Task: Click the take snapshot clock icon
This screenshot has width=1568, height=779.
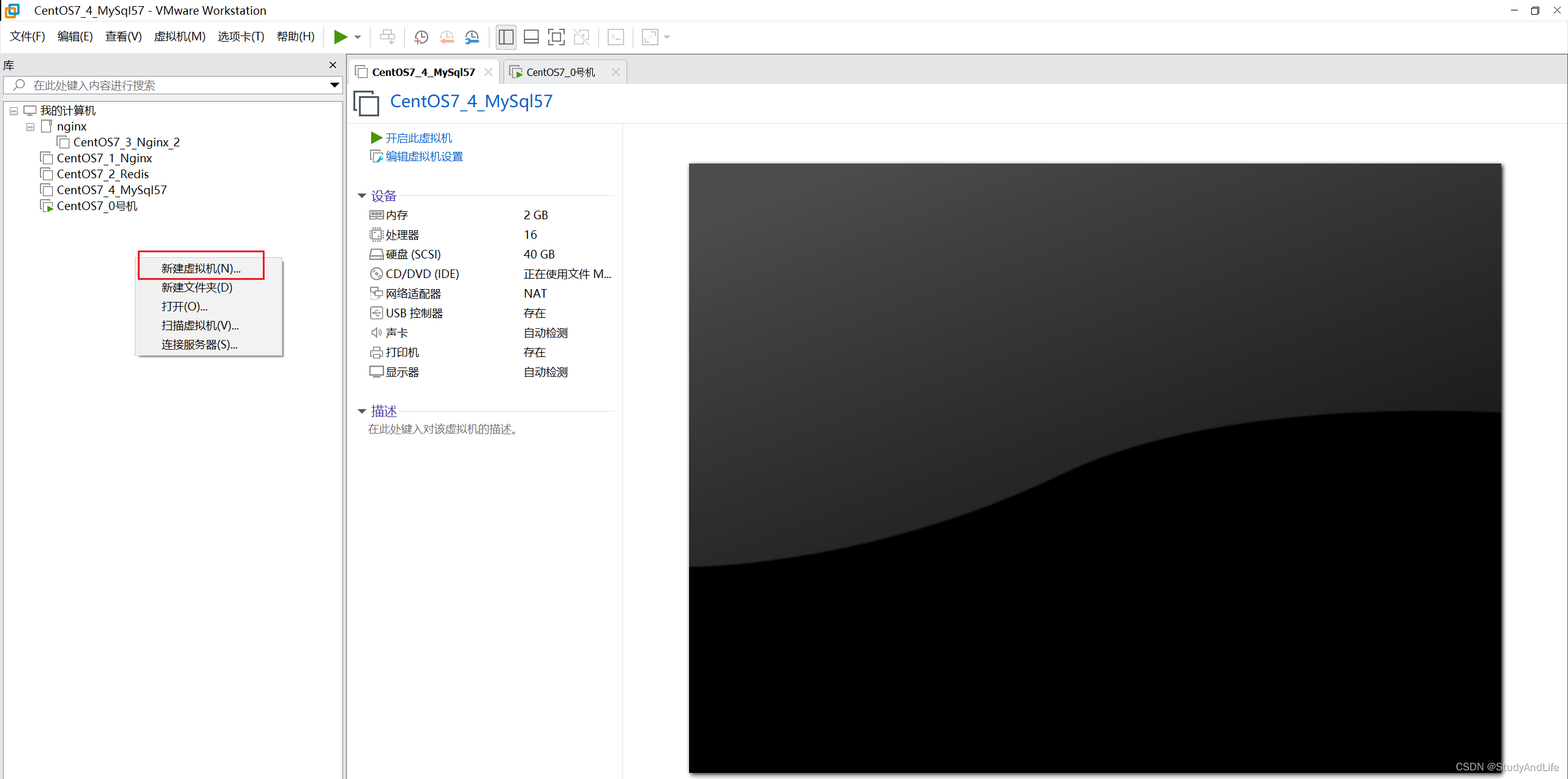Action: tap(421, 37)
